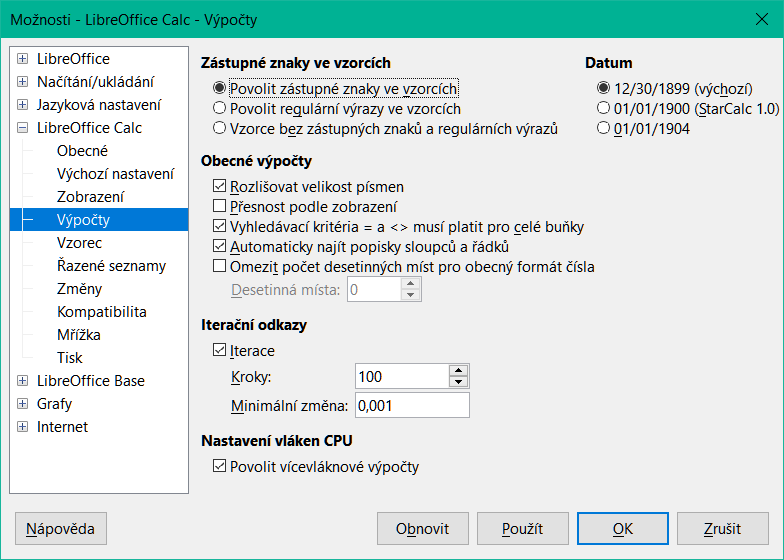Click the Internet tree label
Image resolution: width=784 pixels, height=560 pixels.
point(62,426)
